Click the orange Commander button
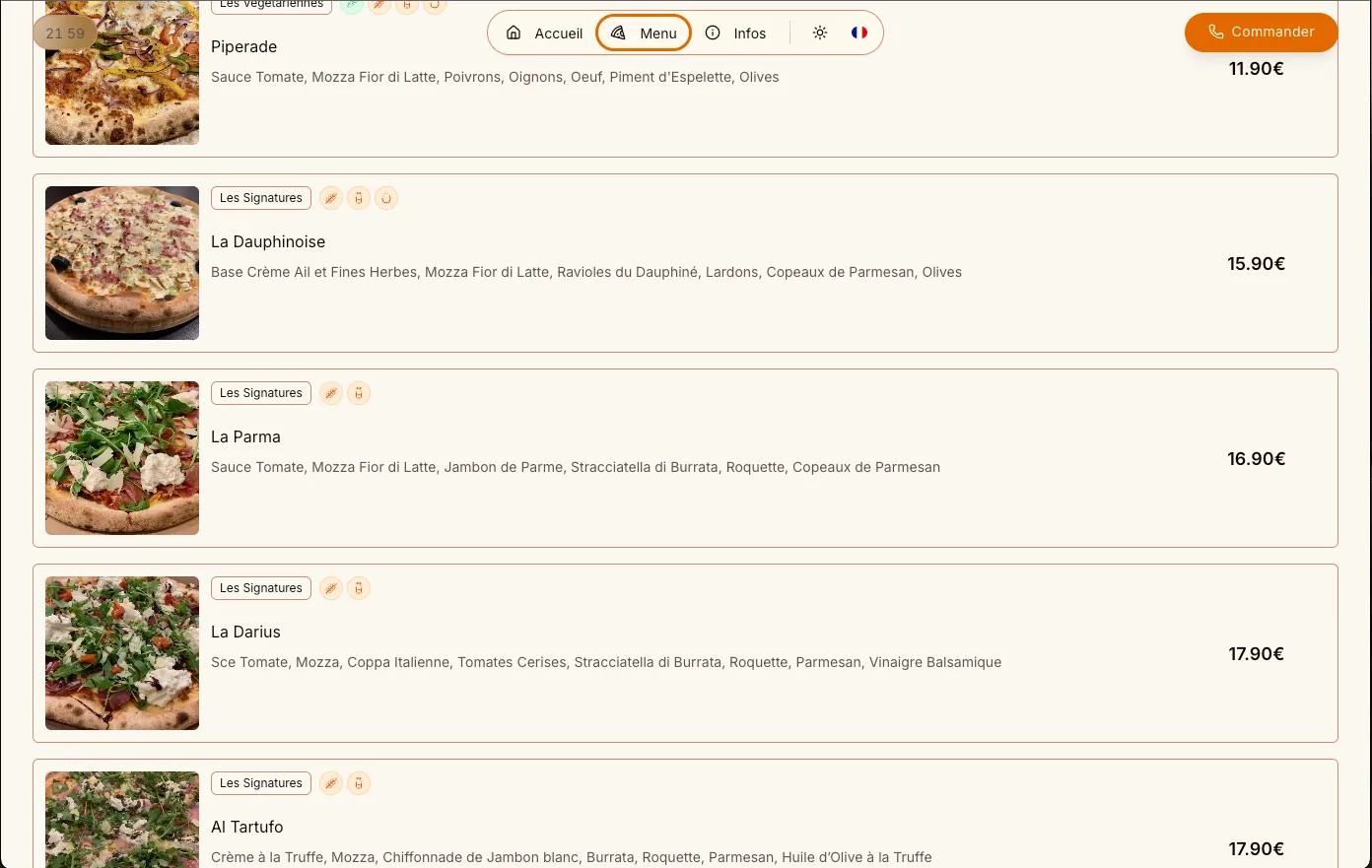Image resolution: width=1372 pixels, height=868 pixels. pos(1261,32)
